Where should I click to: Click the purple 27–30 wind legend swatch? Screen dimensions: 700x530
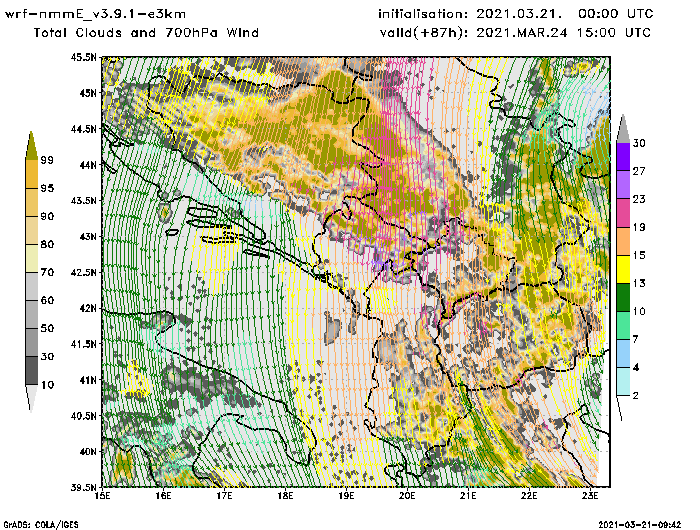pos(623,157)
